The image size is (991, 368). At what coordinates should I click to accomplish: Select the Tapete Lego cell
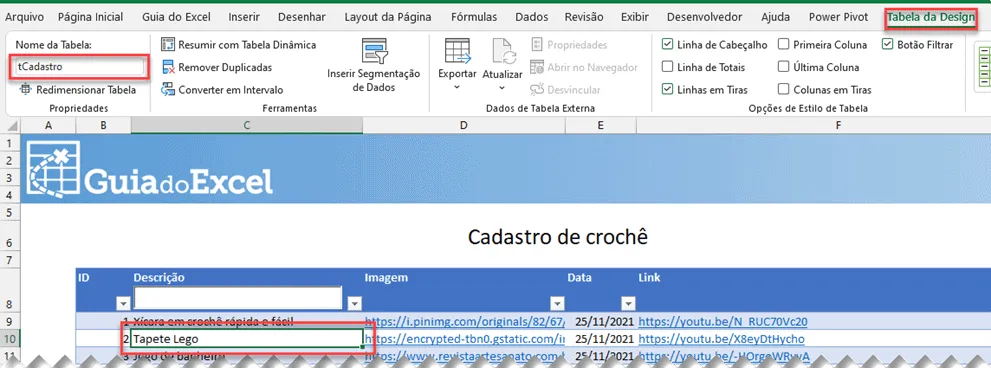click(x=247, y=339)
